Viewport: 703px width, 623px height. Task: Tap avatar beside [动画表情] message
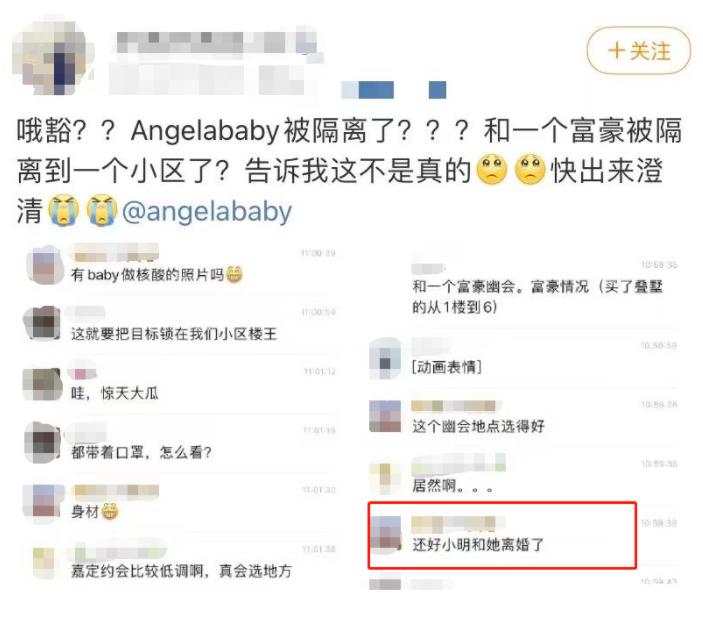tap(385, 359)
